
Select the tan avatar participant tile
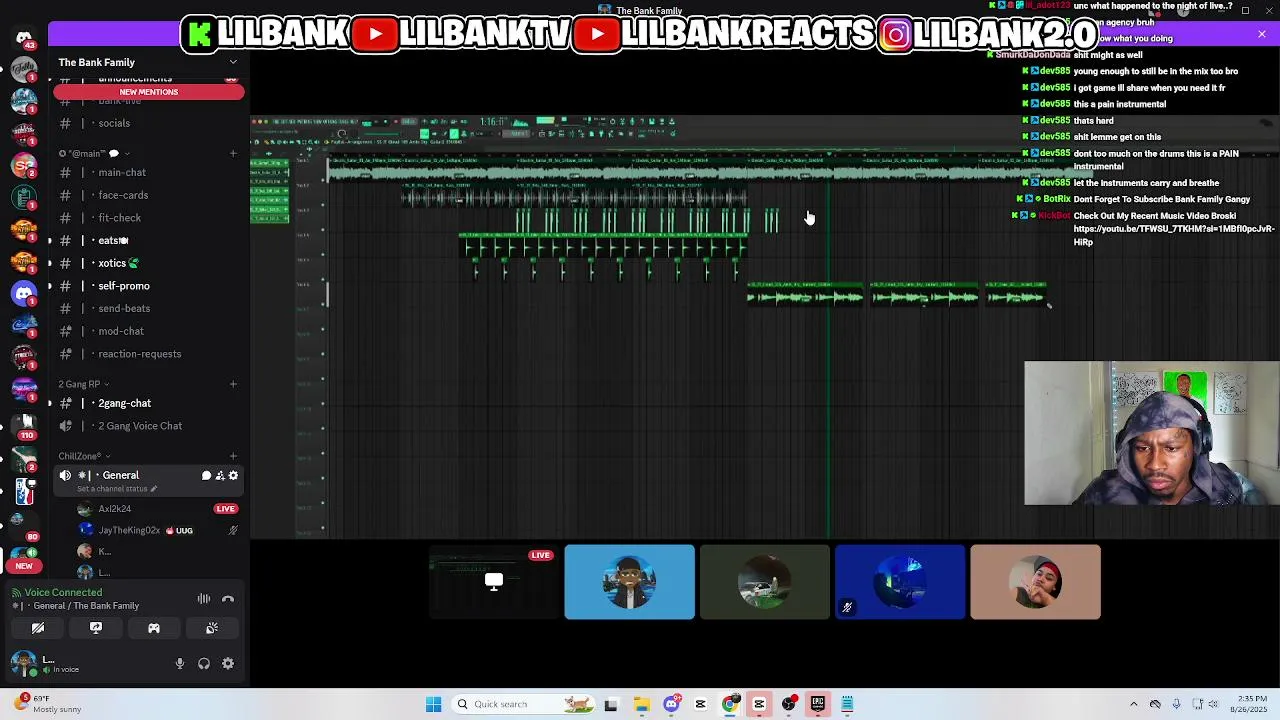pos(1035,582)
